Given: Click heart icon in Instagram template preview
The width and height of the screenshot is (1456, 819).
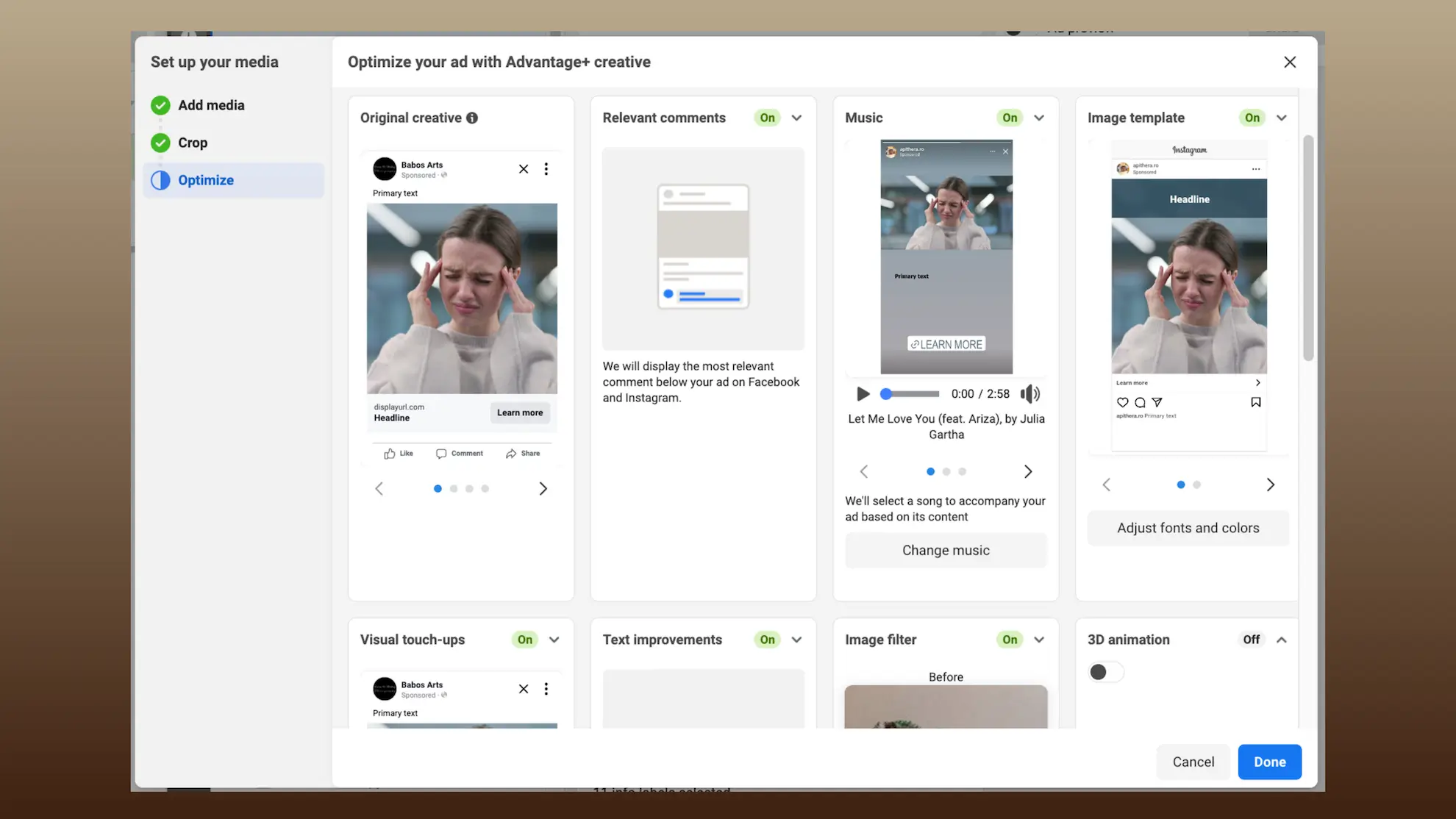Looking at the screenshot, I should point(1123,402).
